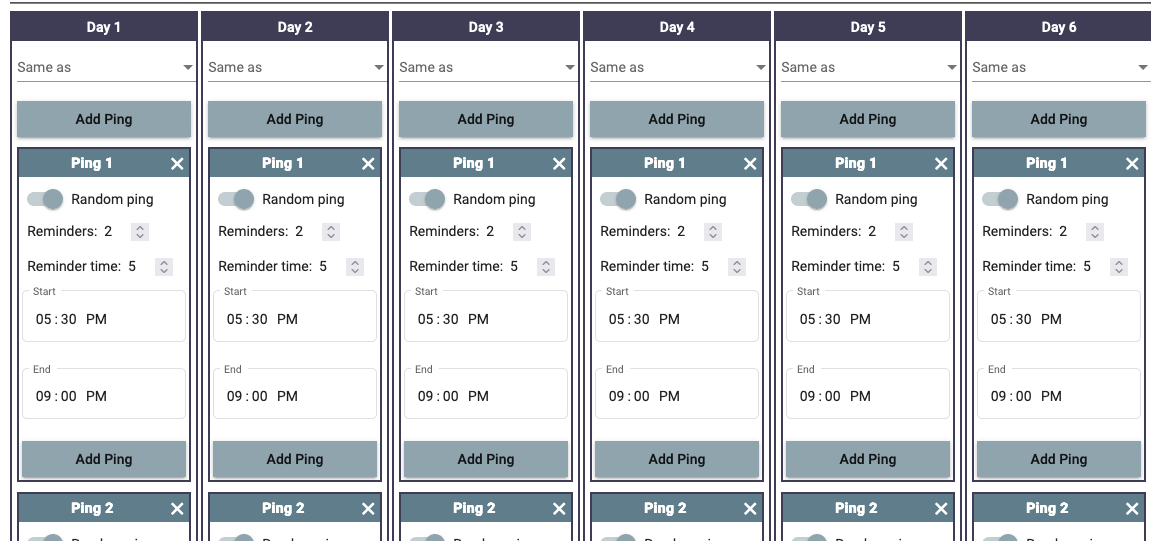This screenshot has width=1151, height=541.
Task: Delete Ping 1 in Day 3 column
Action: (x=559, y=164)
